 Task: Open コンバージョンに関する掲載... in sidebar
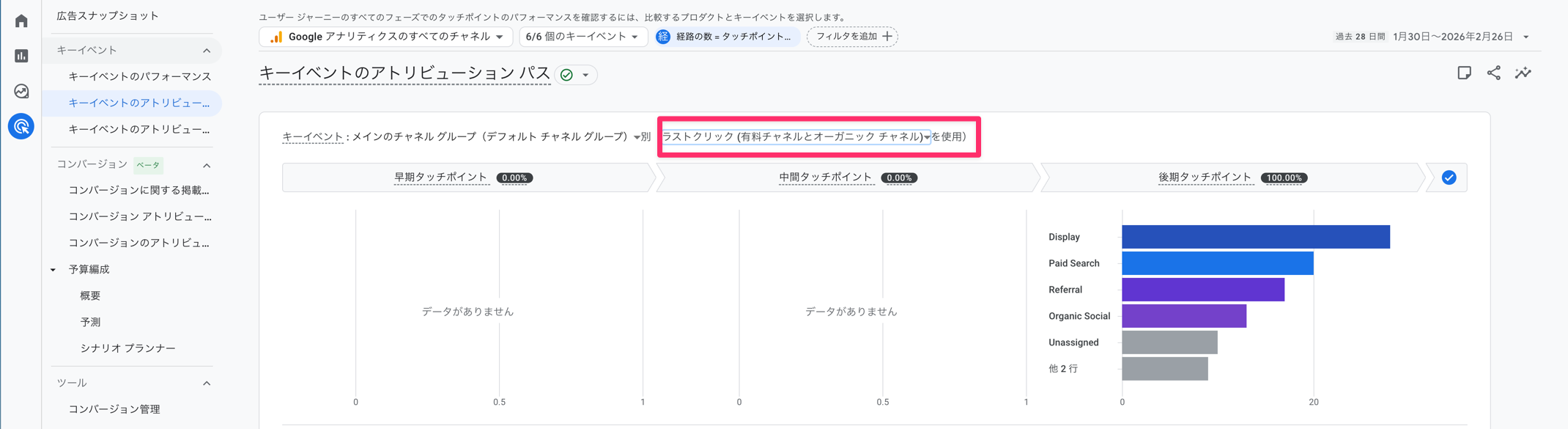[x=139, y=190]
